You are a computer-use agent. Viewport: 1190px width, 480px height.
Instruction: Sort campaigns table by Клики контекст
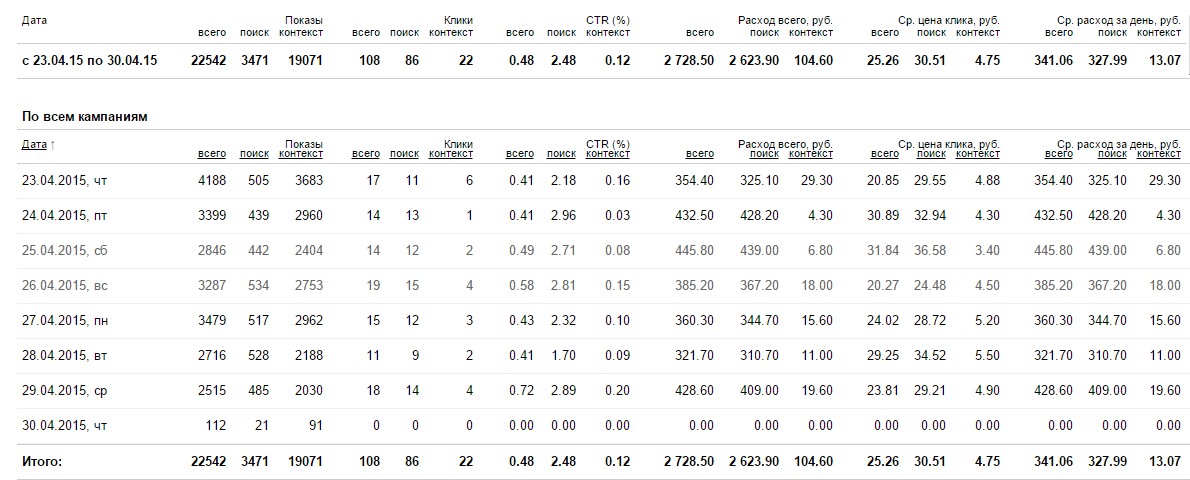click(451, 154)
